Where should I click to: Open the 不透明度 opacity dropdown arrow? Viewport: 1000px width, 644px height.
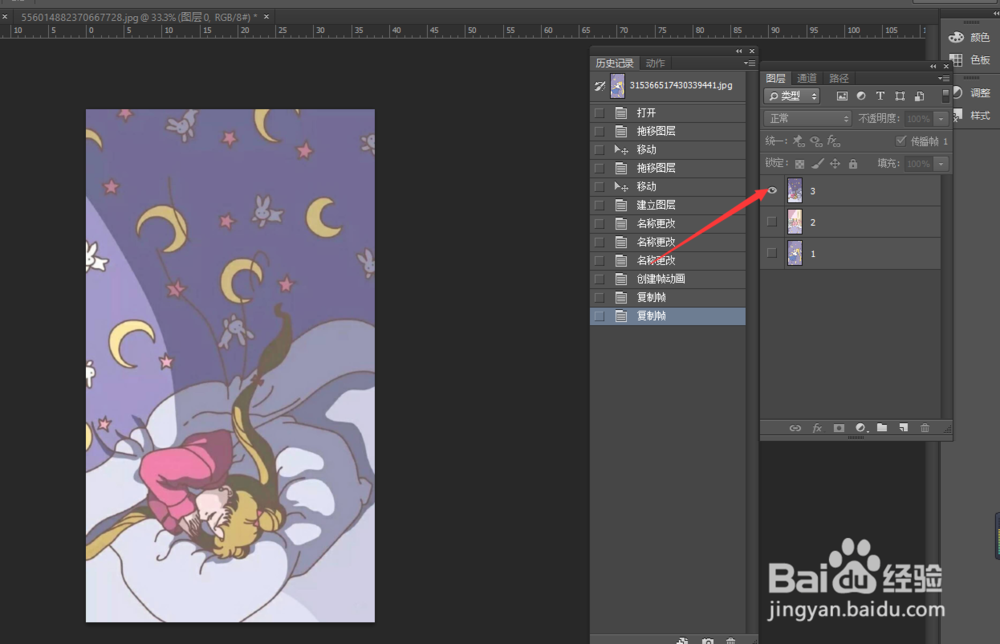click(x=941, y=119)
